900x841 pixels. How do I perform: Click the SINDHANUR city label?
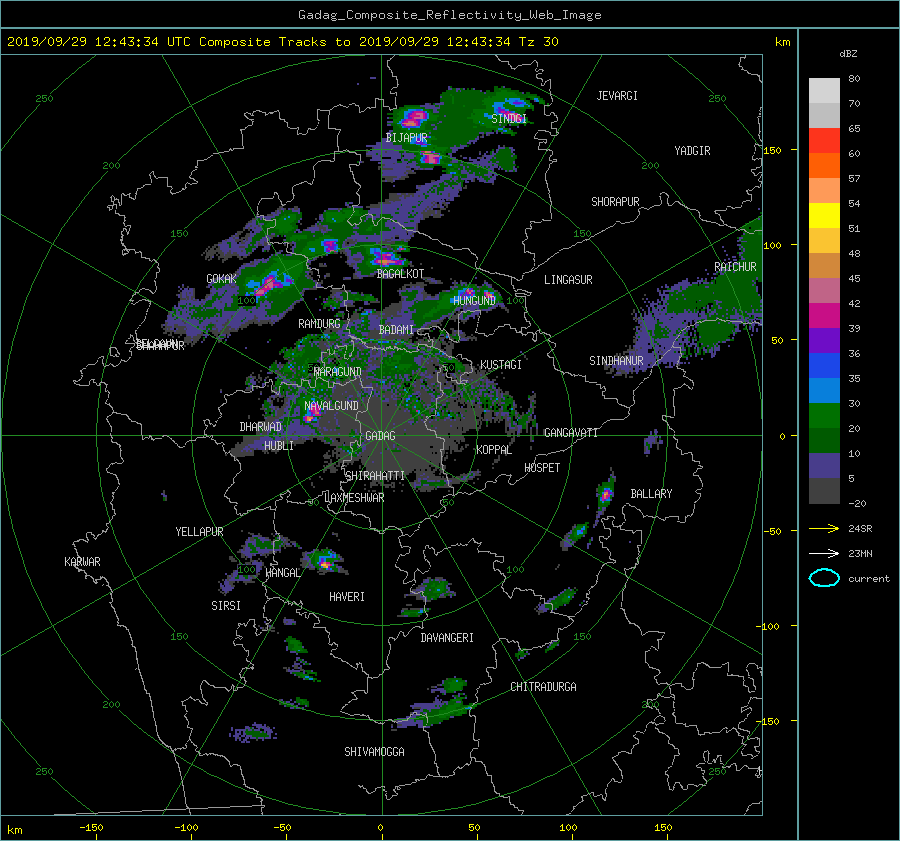pos(616,361)
